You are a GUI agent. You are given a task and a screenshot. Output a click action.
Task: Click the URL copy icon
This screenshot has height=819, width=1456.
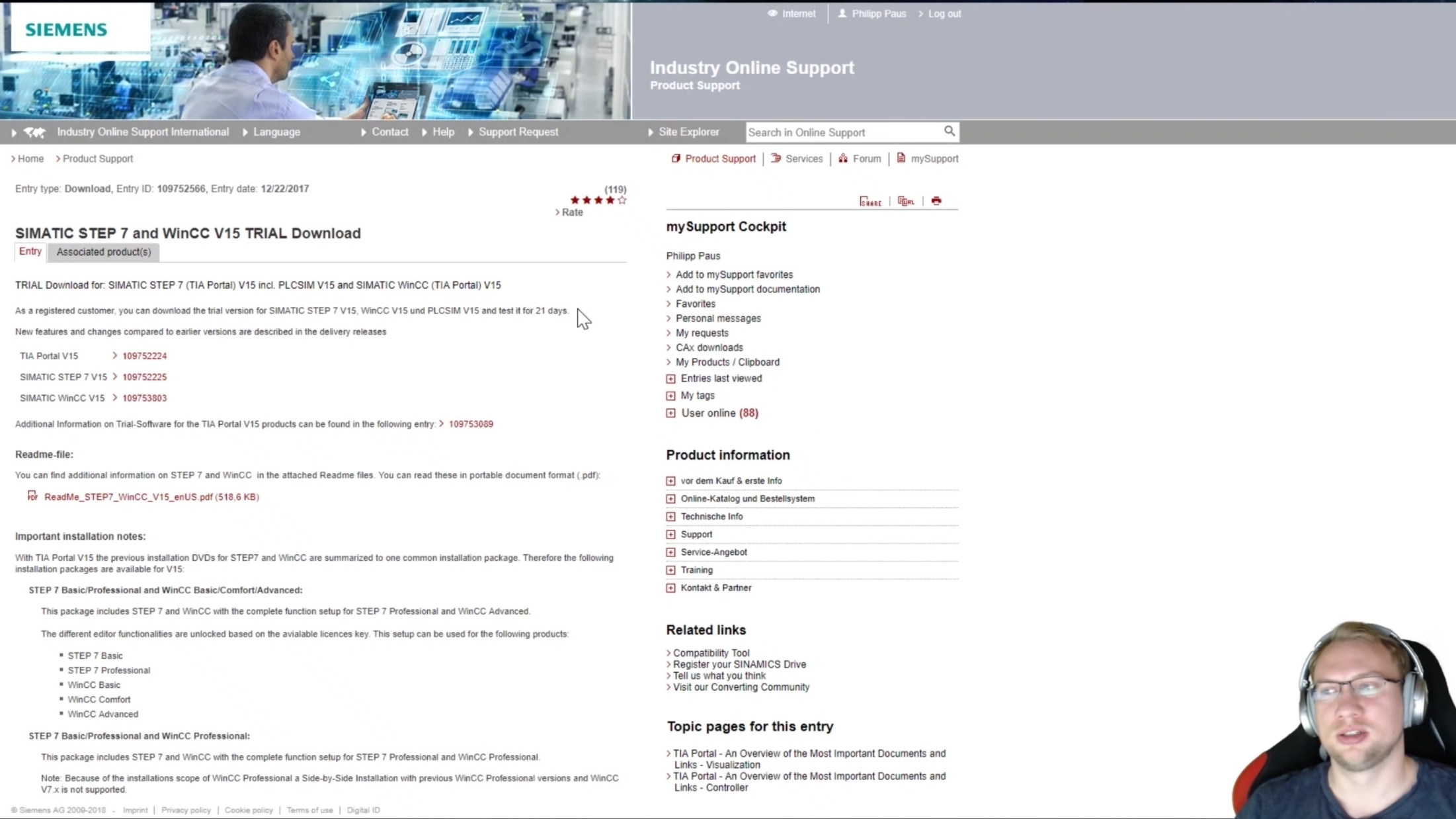tap(906, 201)
